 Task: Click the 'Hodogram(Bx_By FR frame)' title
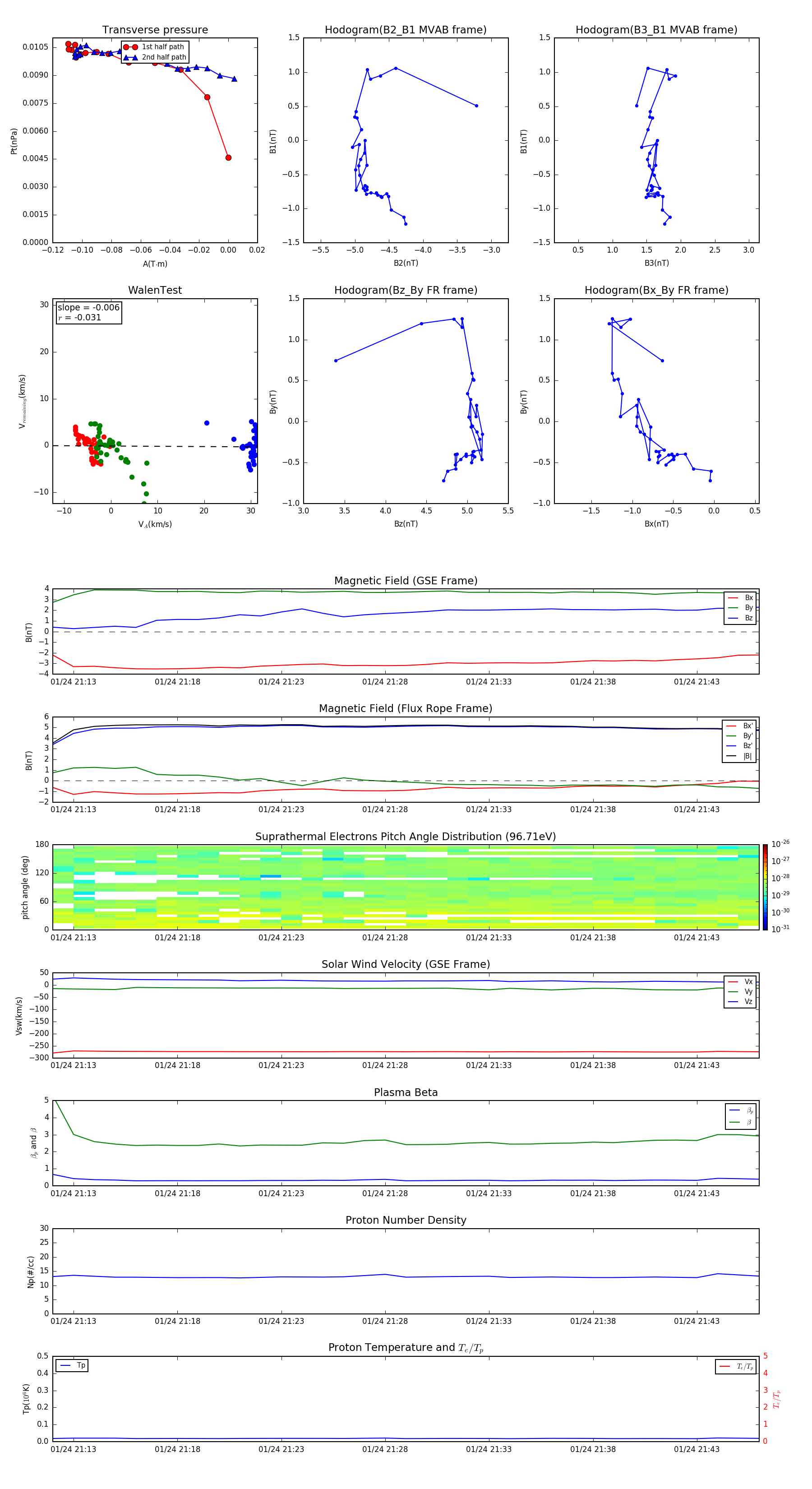656,290
